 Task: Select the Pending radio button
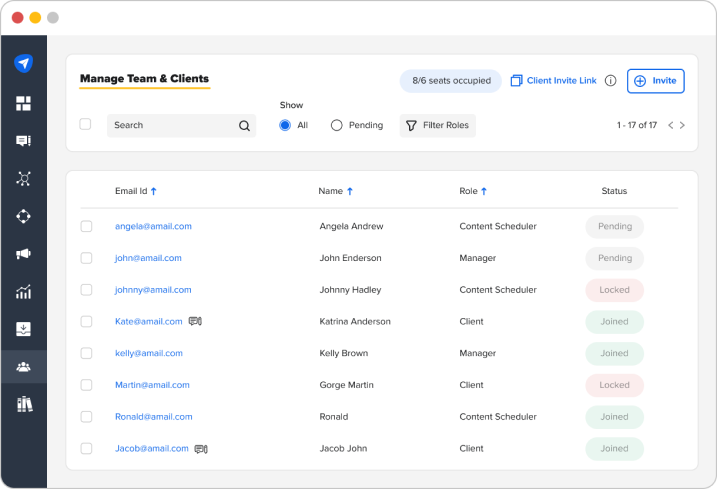337,125
